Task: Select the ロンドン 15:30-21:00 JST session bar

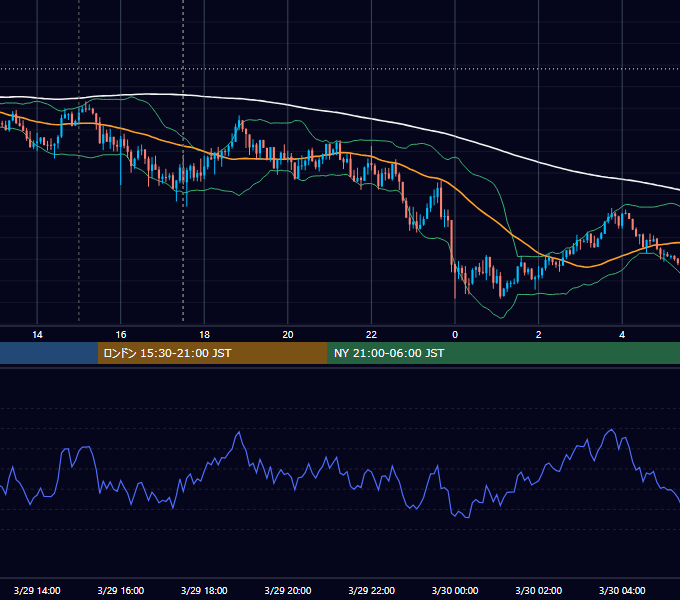Action: [x=212, y=353]
